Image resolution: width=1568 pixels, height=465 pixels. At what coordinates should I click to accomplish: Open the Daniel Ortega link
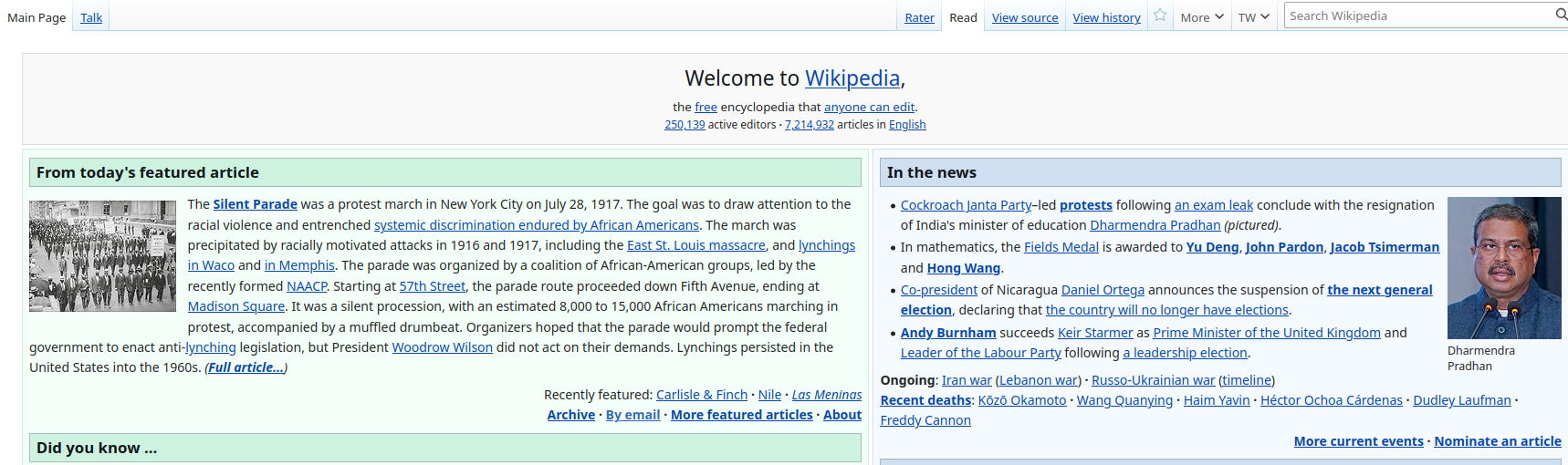pyautogui.click(x=1103, y=290)
